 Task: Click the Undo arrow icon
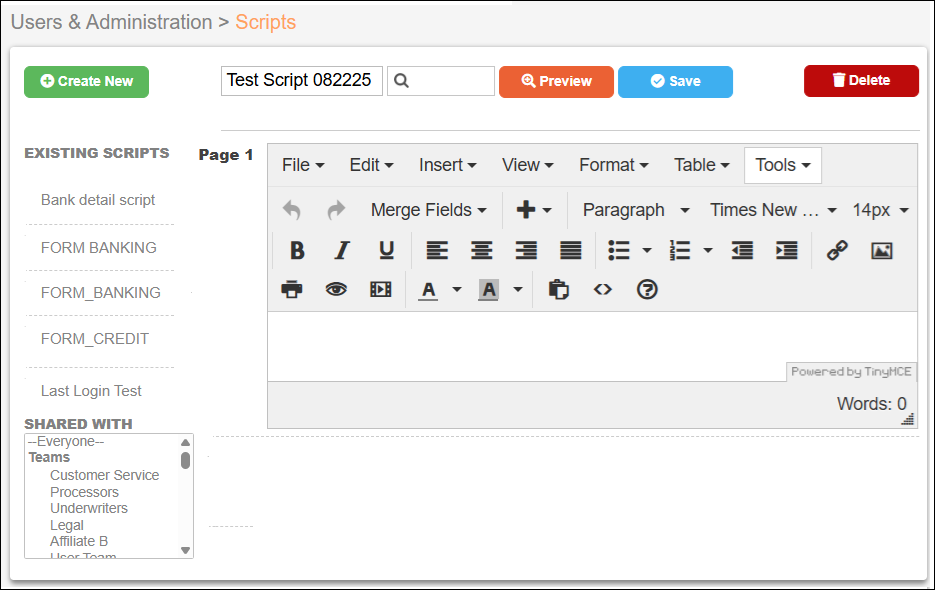point(292,210)
